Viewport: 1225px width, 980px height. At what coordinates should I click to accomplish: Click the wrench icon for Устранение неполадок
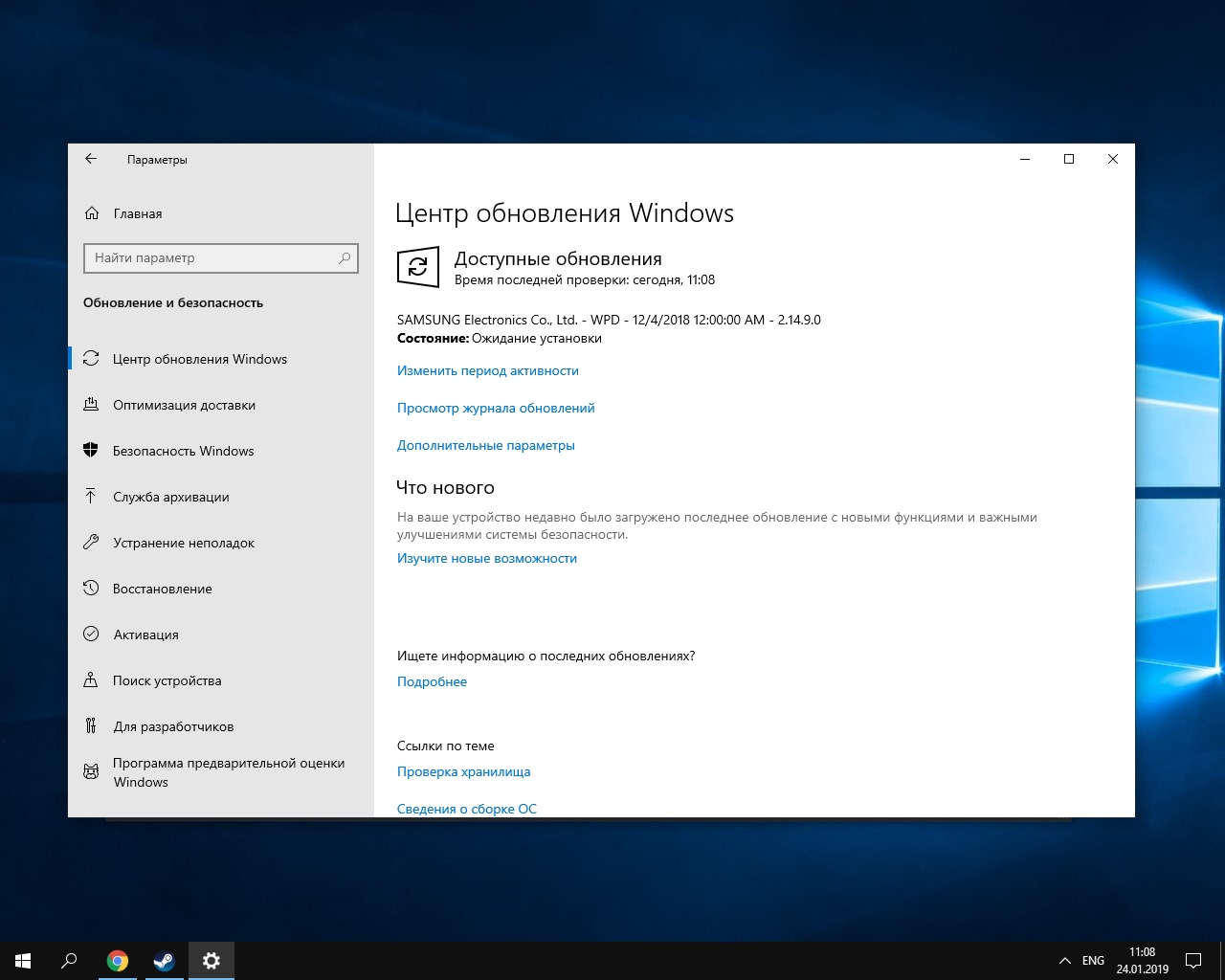(91, 542)
